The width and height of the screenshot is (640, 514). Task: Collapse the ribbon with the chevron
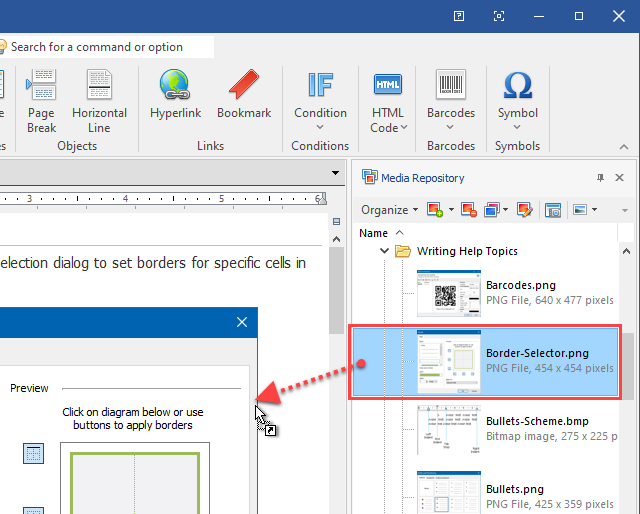click(624, 147)
